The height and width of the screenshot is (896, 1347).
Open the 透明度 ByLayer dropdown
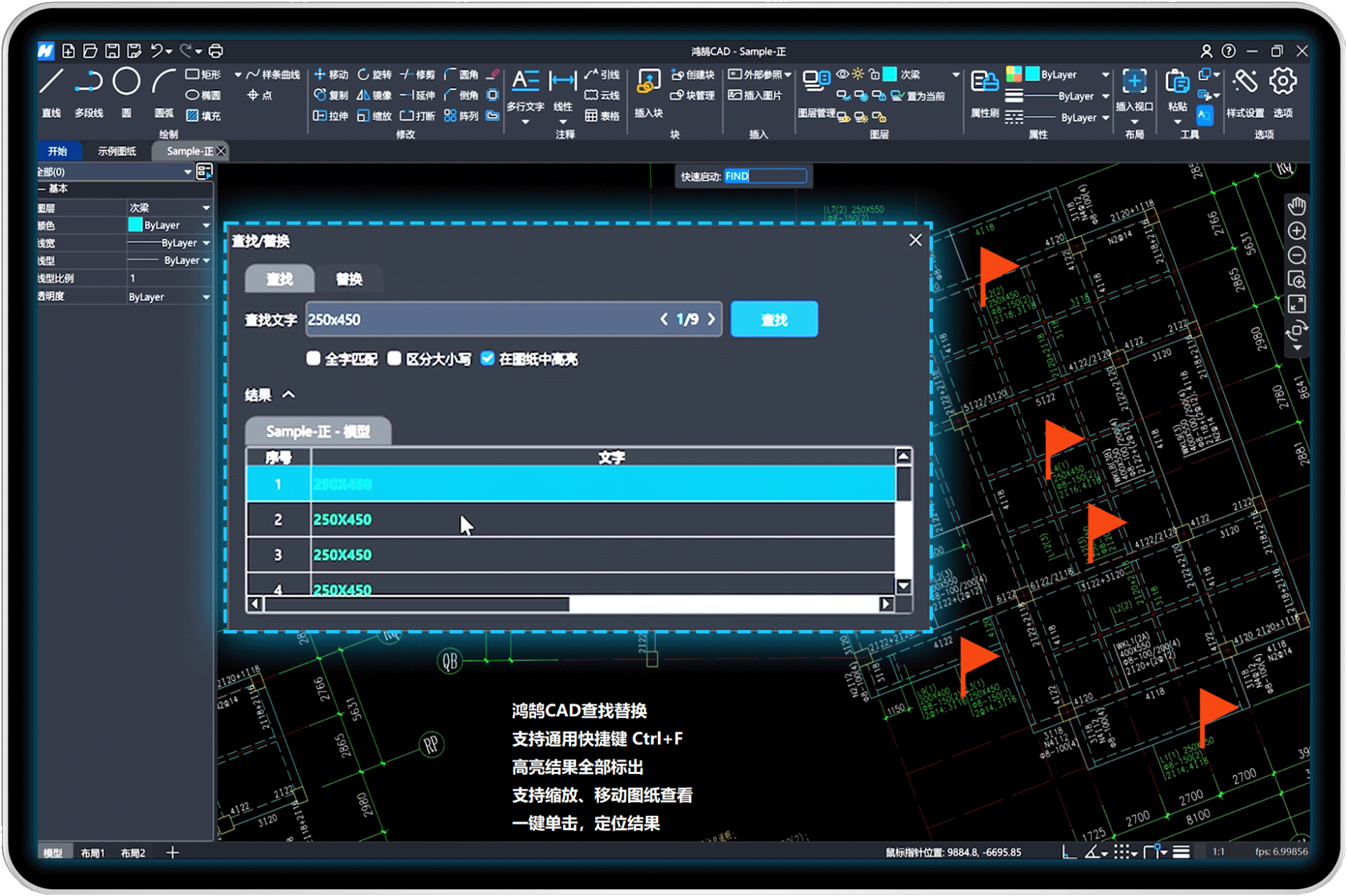click(x=169, y=297)
